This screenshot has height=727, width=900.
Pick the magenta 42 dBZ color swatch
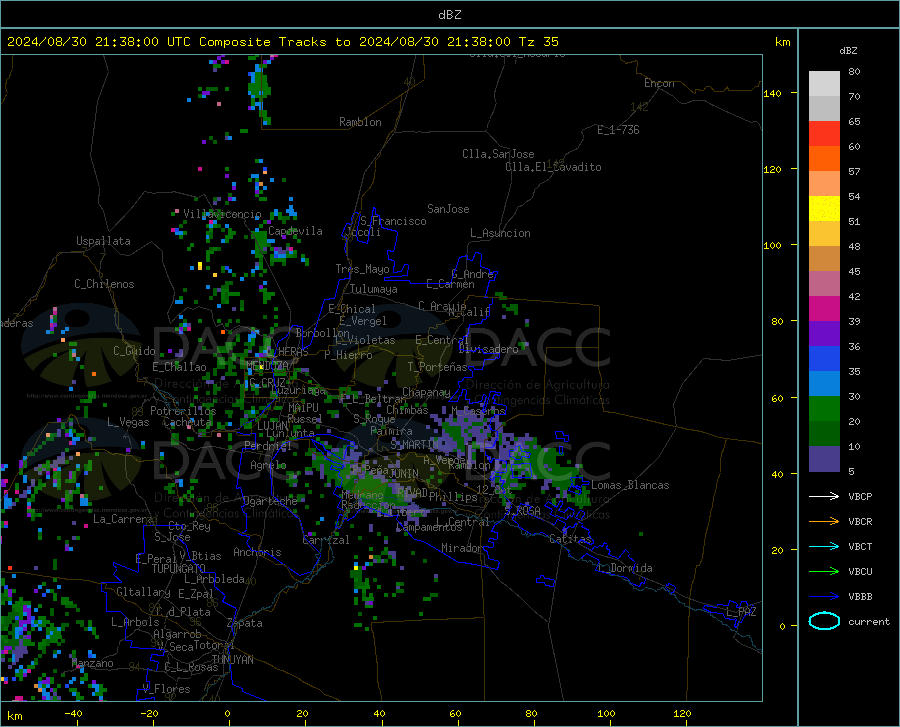click(824, 309)
